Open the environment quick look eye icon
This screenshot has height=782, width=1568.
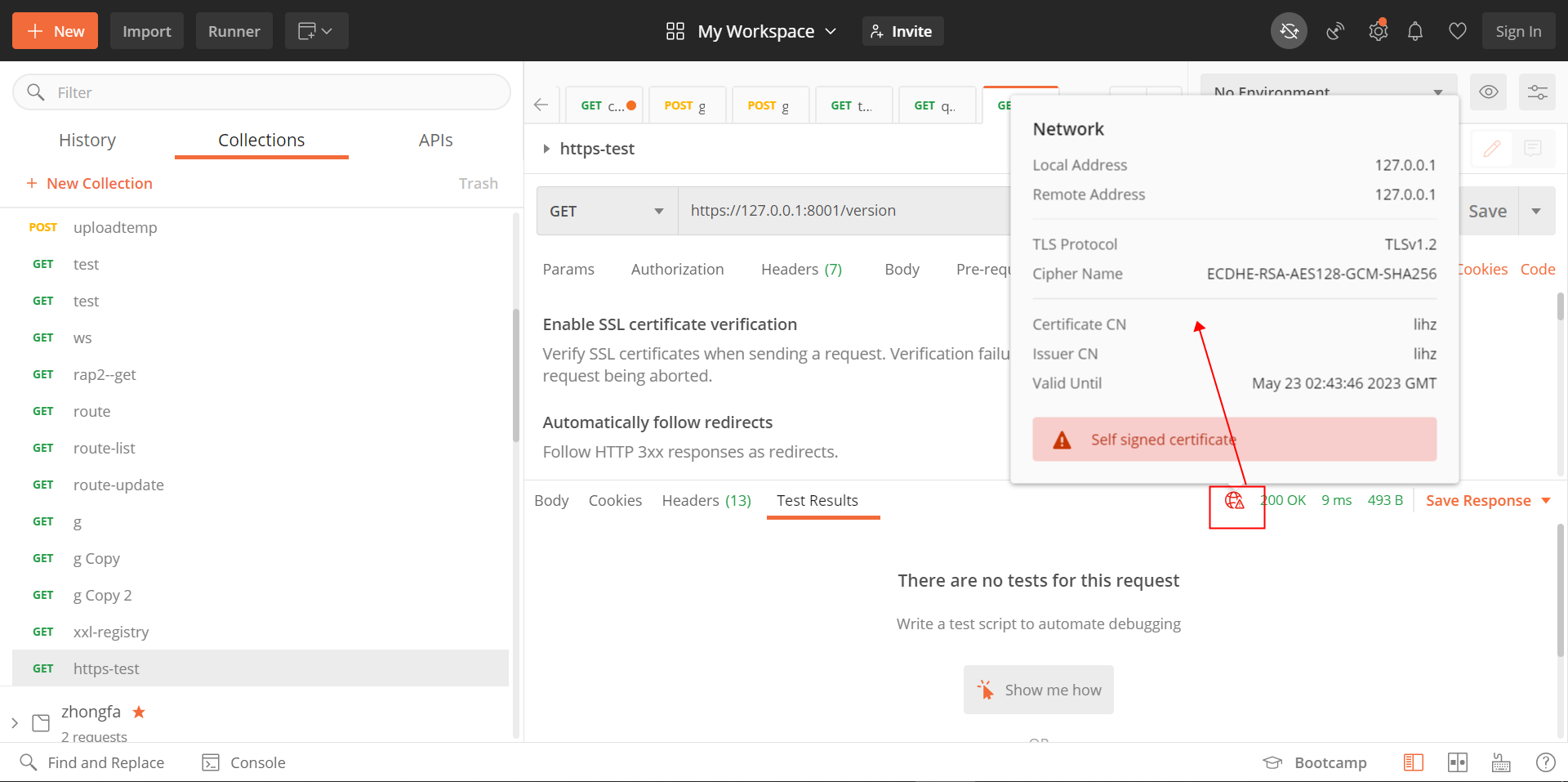(1488, 92)
